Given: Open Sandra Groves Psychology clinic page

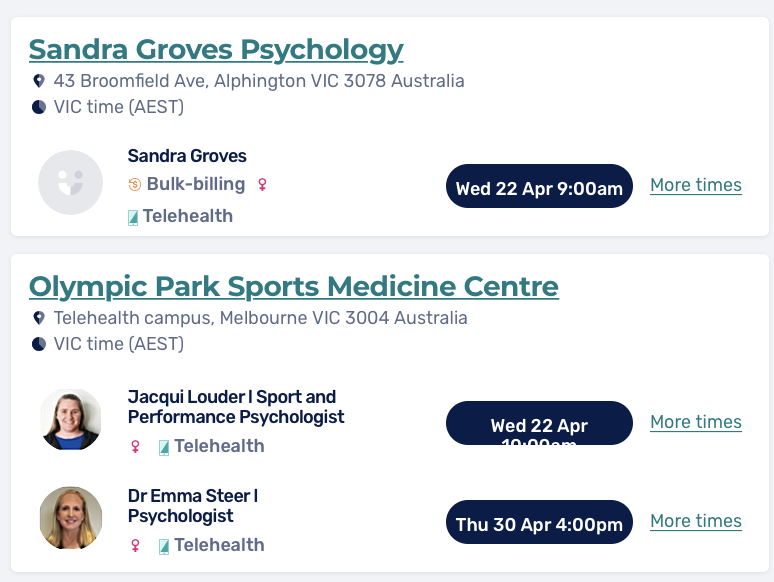Looking at the screenshot, I should (x=216, y=49).
